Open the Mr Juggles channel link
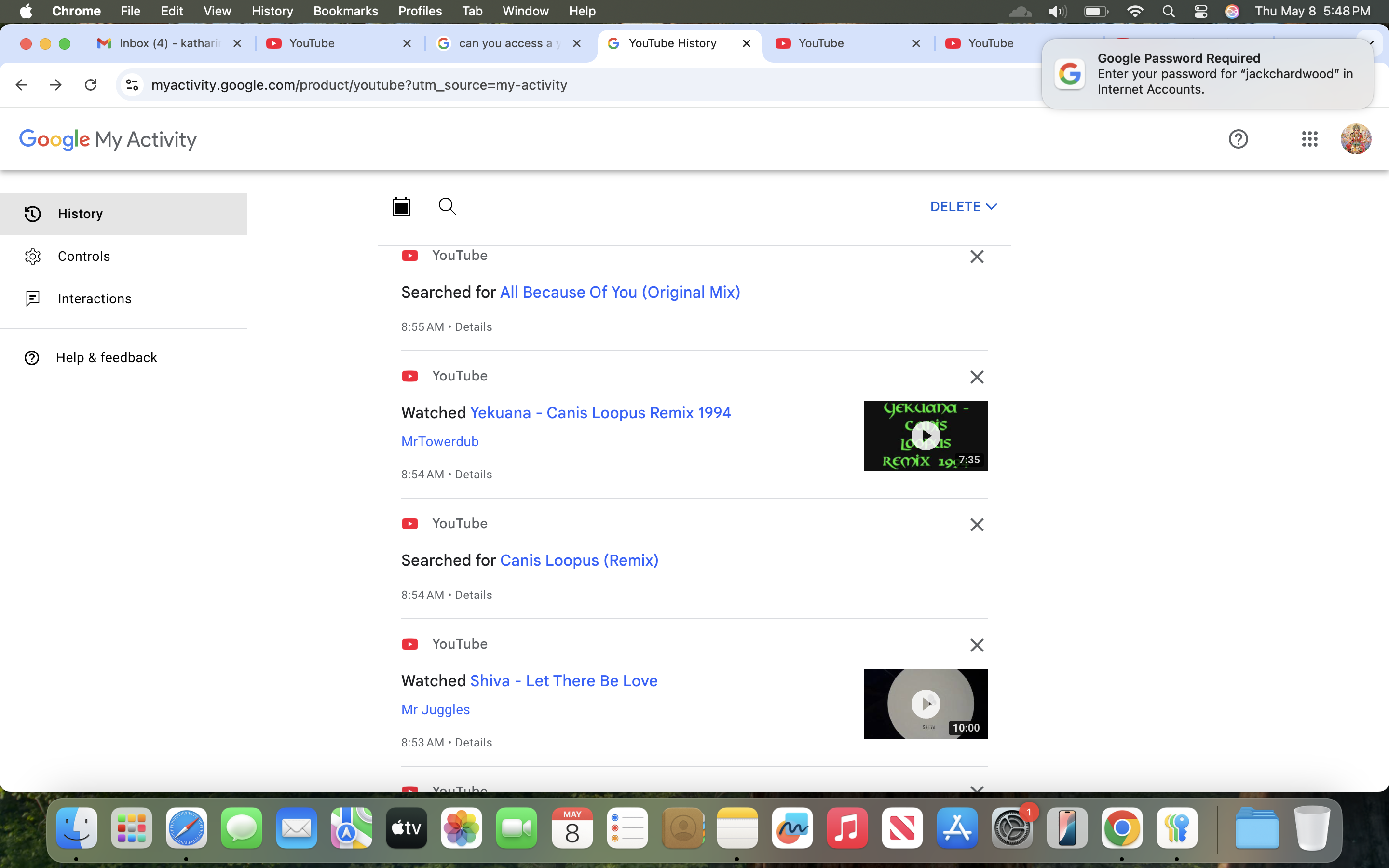 (435, 709)
